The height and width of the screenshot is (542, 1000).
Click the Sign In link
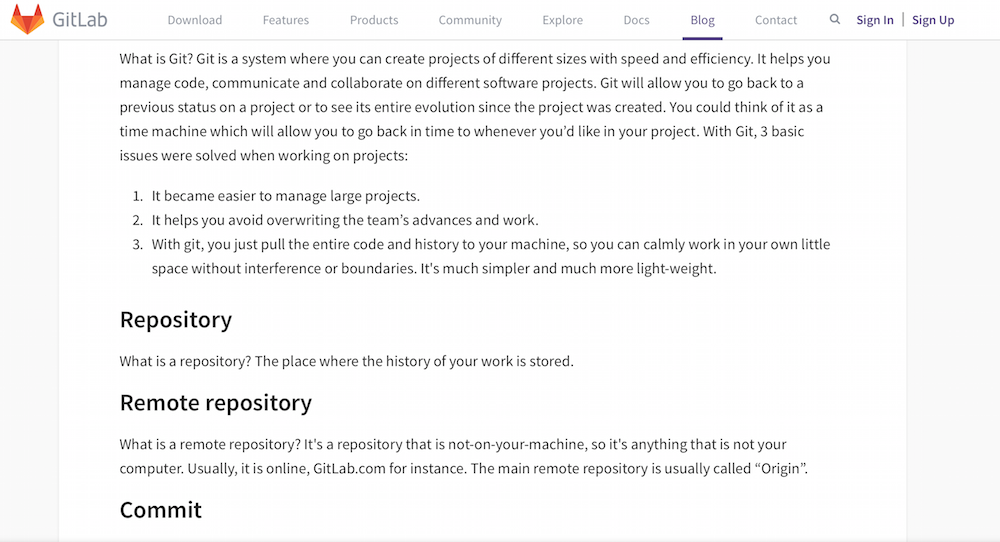(x=874, y=20)
